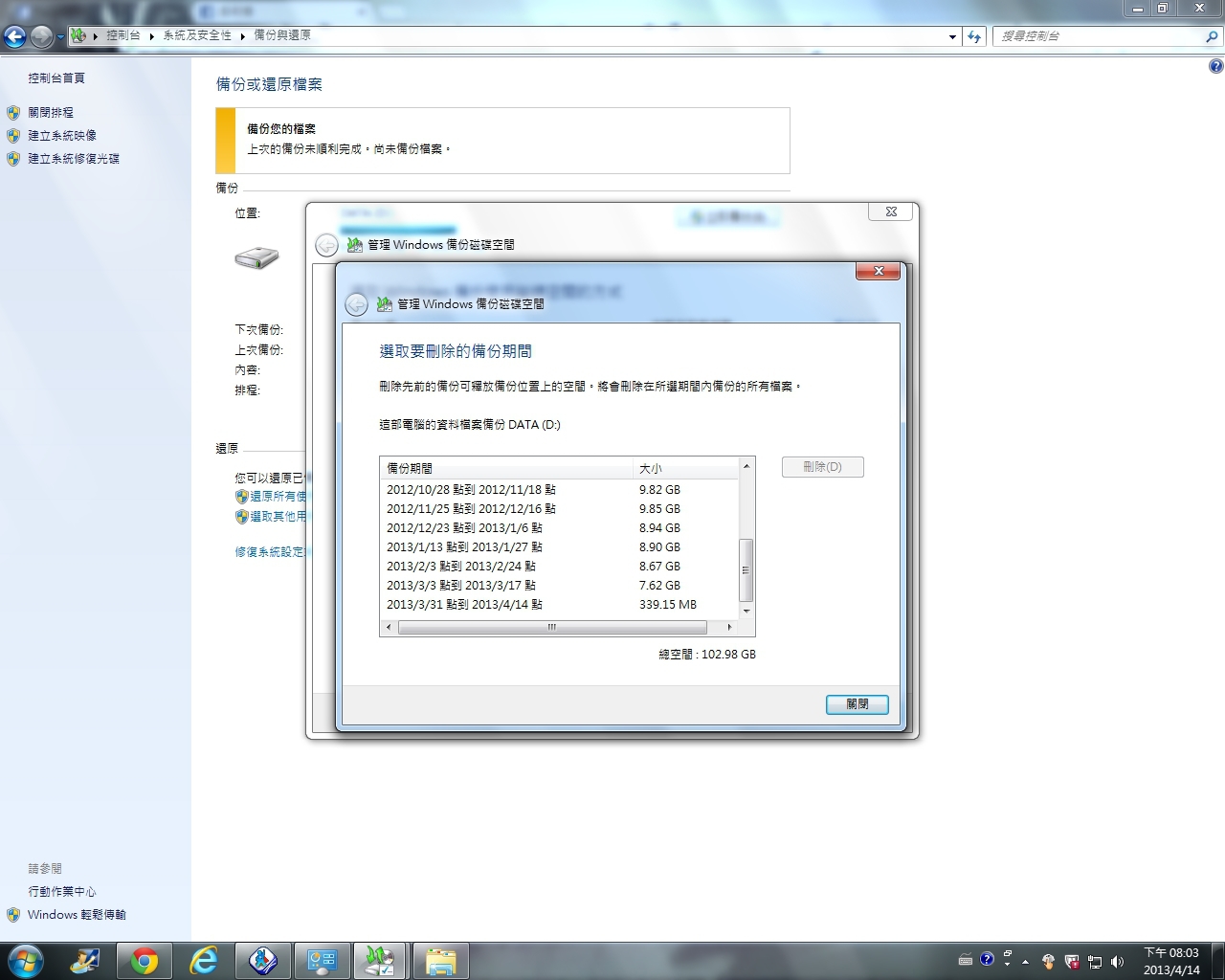Open address bar history dropdown arrow
The width and height of the screenshot is (1225, 980).
tap(952, 37)
